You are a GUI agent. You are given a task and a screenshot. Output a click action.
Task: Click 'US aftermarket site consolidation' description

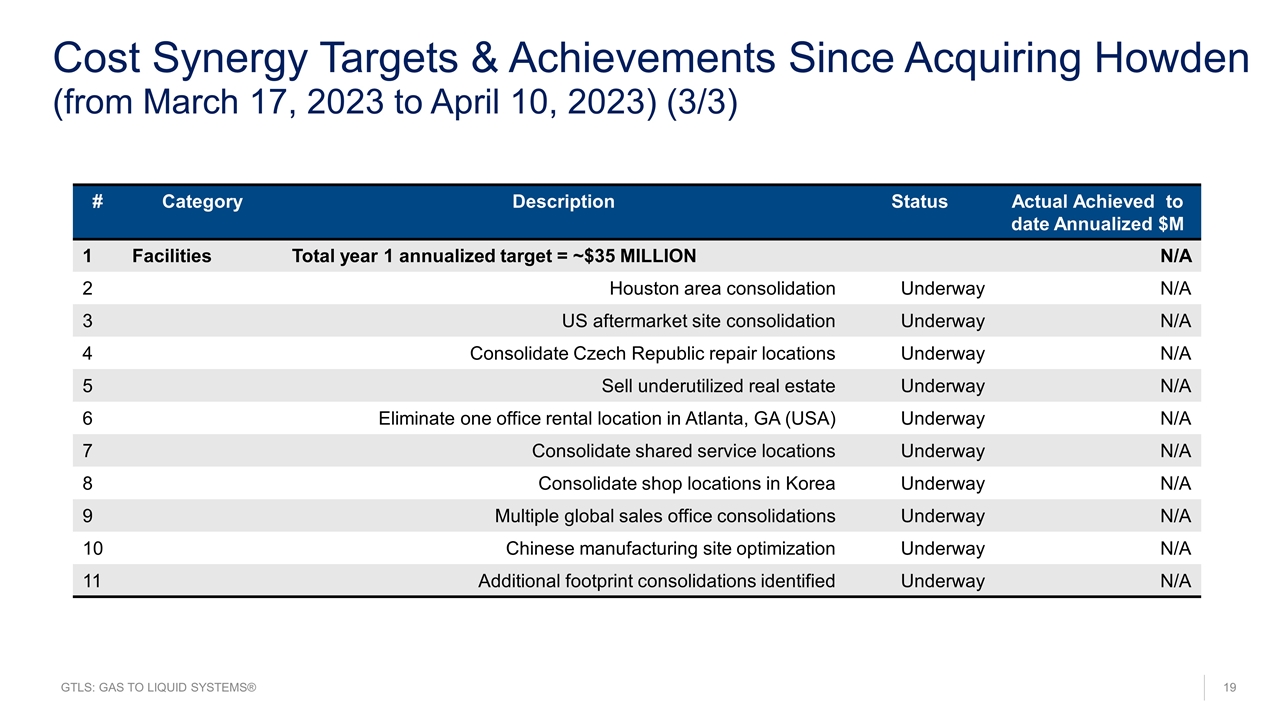[x=699, y=321]
